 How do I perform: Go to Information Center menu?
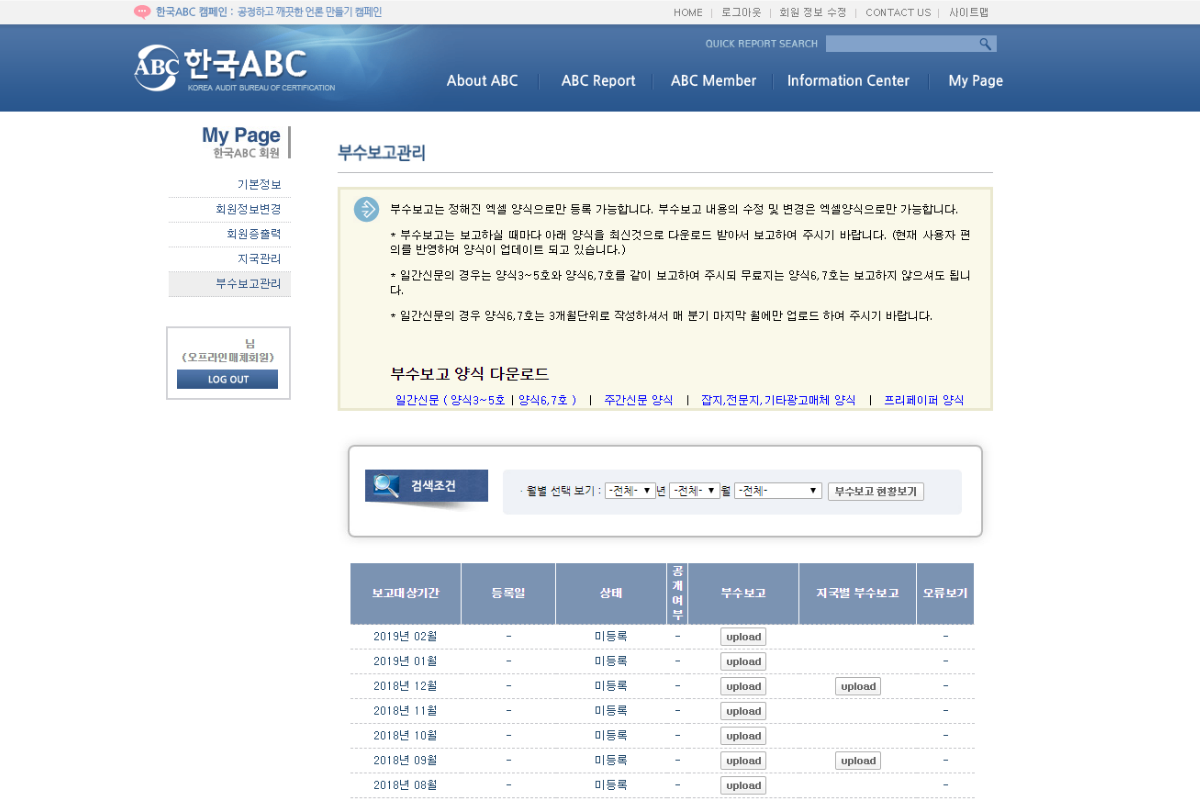[848, 81]
